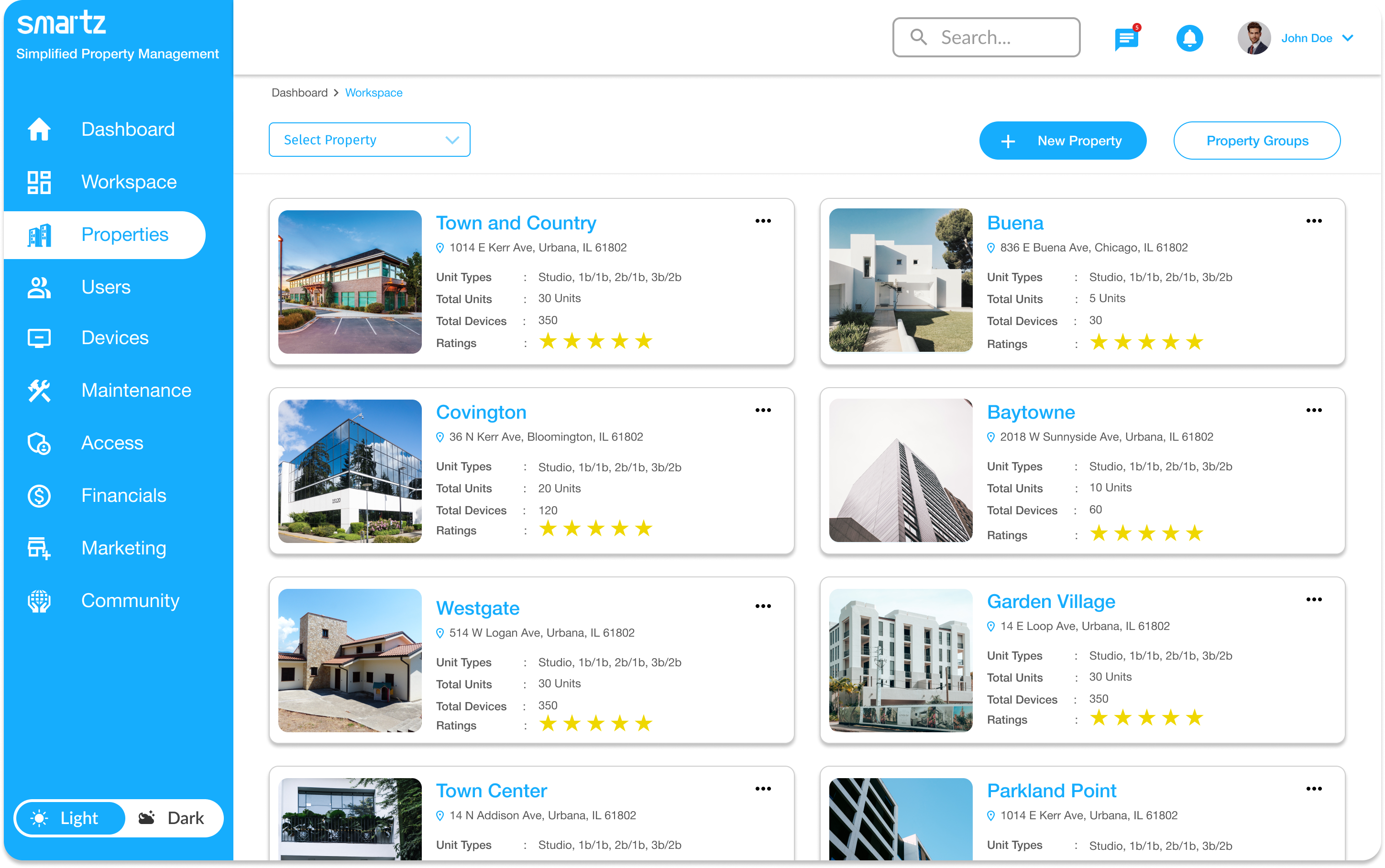Click the Maintenance tools icon

(x=39, y=391)
